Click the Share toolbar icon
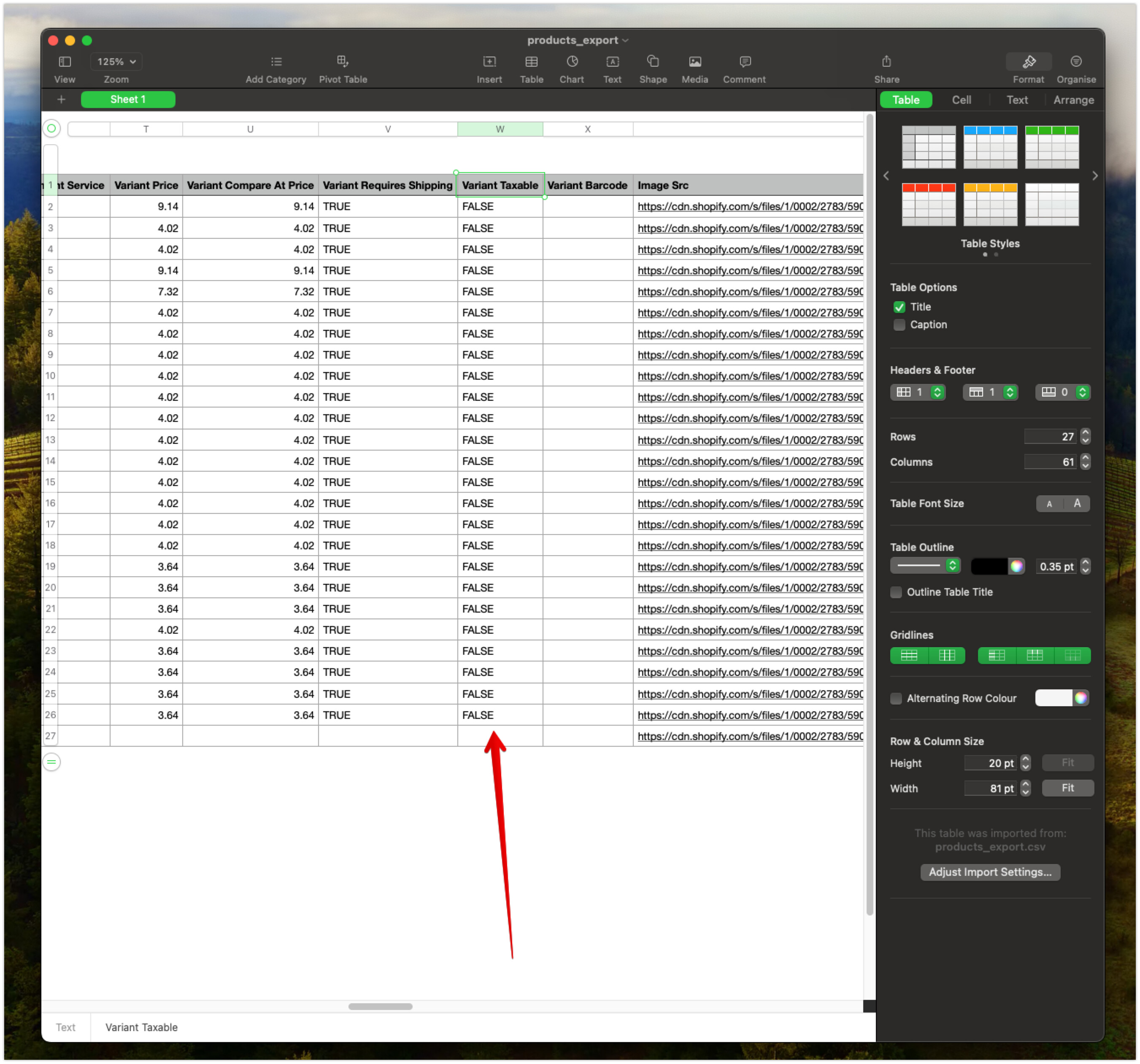 [886, 62]
